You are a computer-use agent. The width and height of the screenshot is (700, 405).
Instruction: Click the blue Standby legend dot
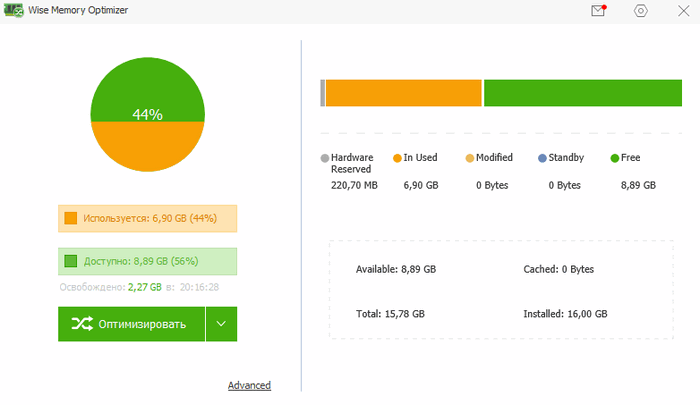click(542, 158)
